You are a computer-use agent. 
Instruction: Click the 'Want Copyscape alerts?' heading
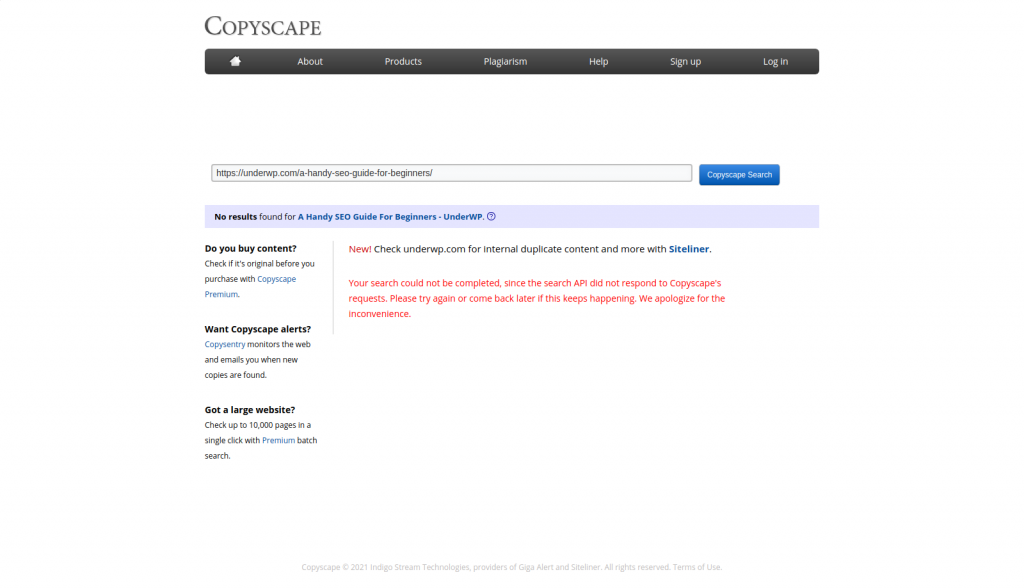257,329
